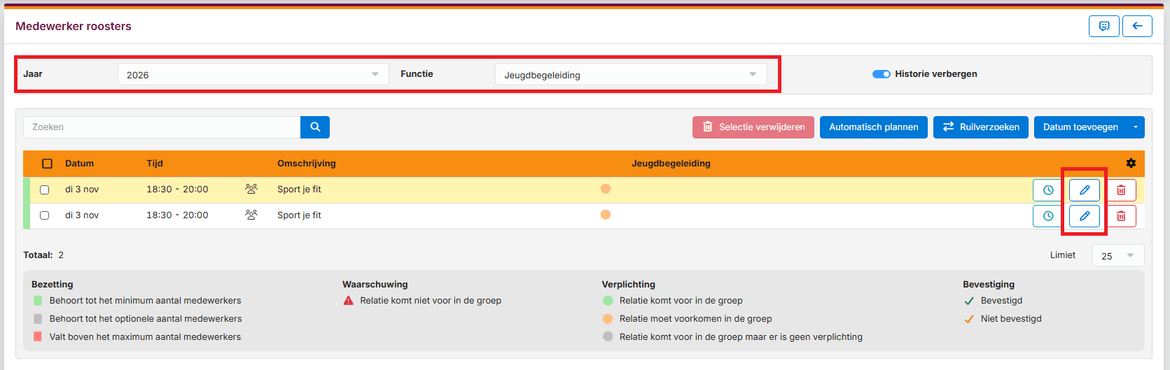Click the green Bevestigd checkmark icon
1170x370 pixels.
pyautogui.click(x=969, y=301)
